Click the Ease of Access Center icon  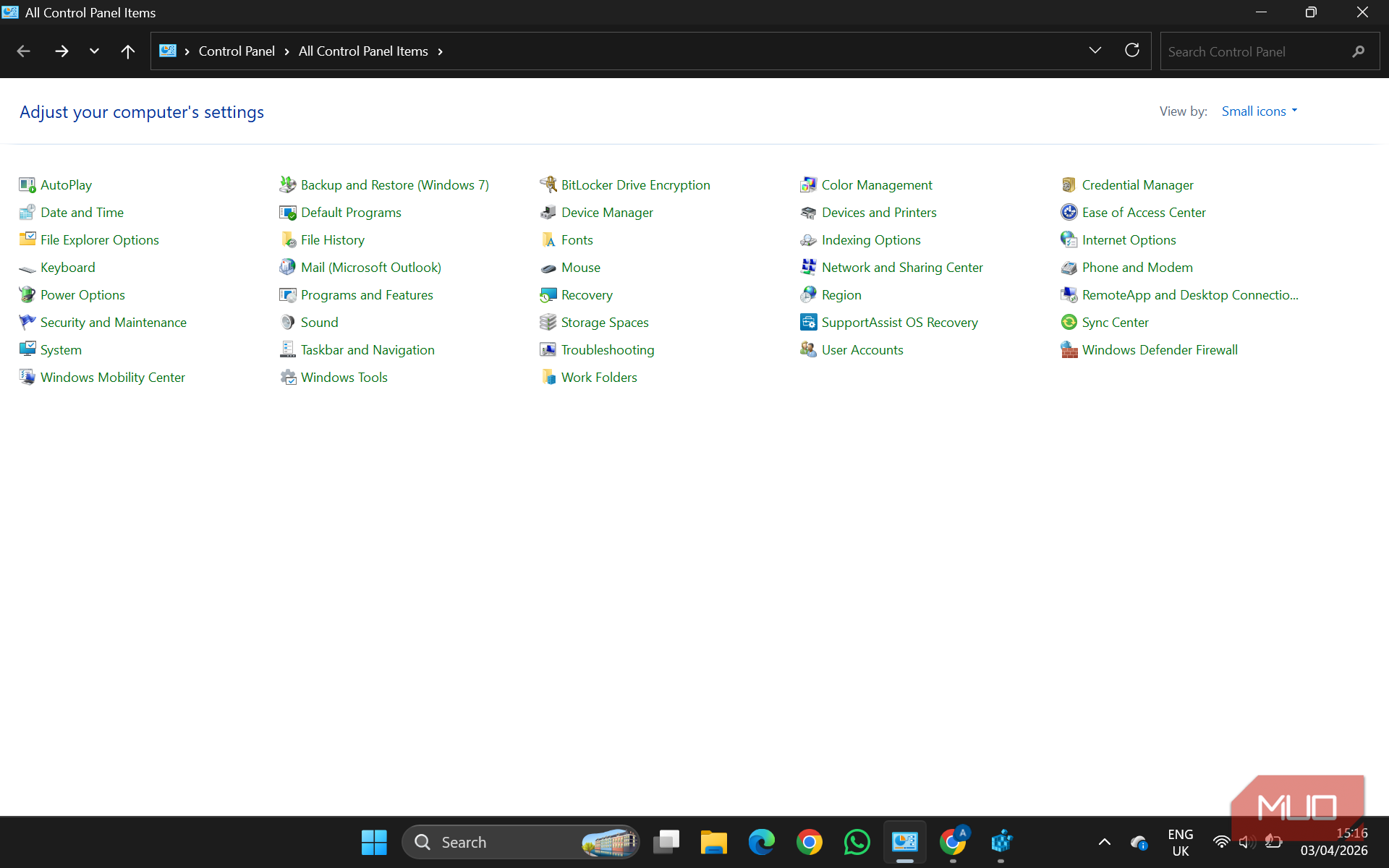coord(1069,213)
